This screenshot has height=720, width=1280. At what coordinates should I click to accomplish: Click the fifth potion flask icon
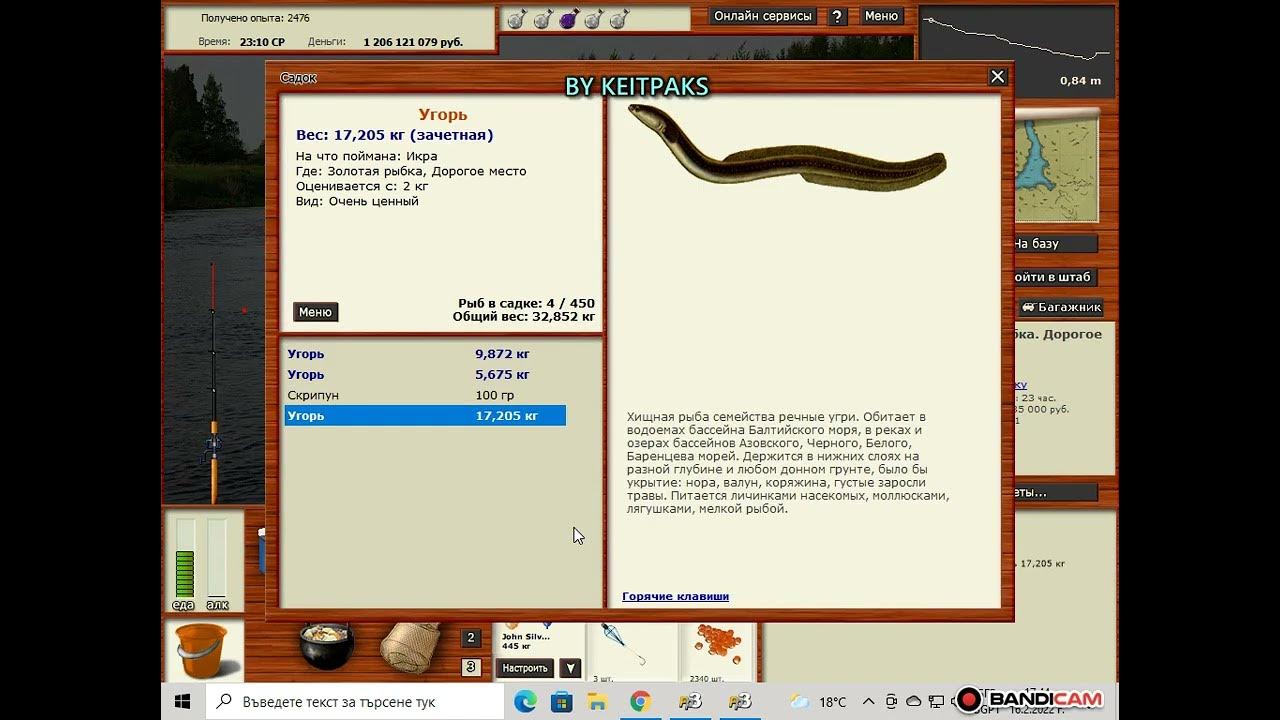(x=619, y=18)
